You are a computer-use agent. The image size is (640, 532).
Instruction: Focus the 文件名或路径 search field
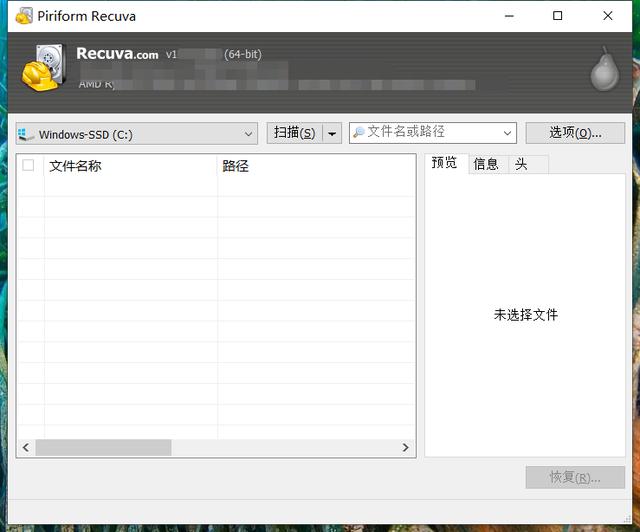click(x=430, y=133)
